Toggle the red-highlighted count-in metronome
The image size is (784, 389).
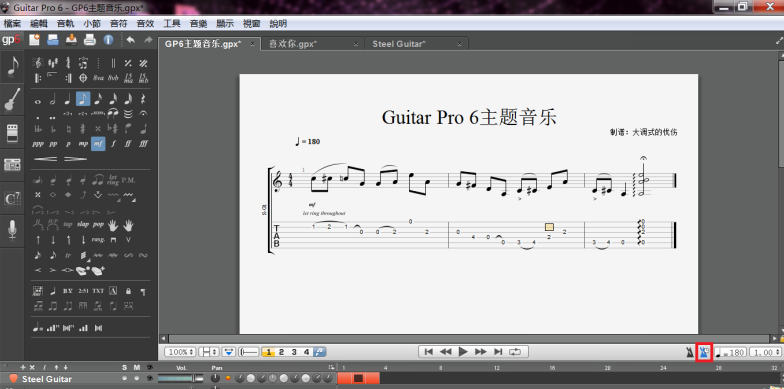pos(704,352)
